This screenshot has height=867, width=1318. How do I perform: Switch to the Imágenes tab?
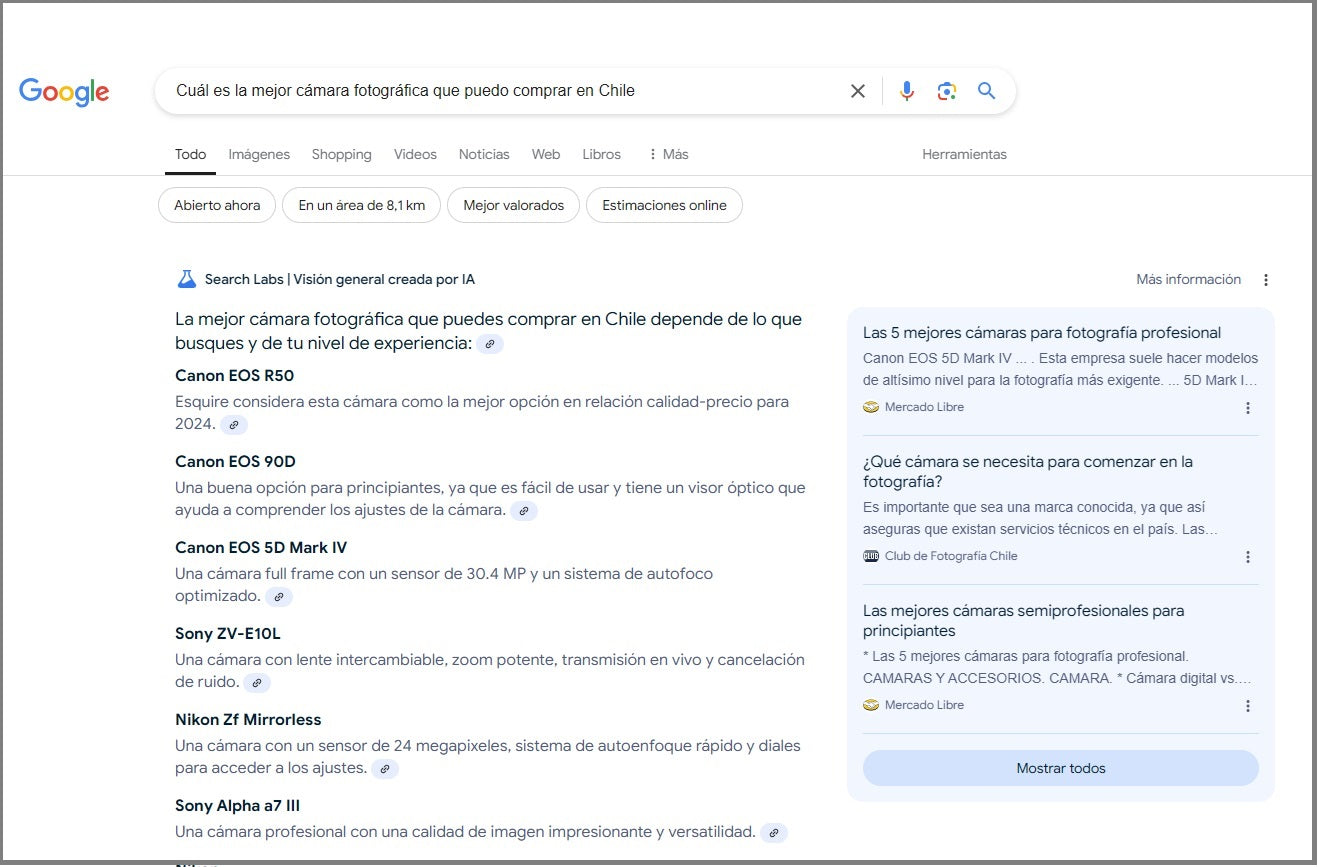click(259, 155)
